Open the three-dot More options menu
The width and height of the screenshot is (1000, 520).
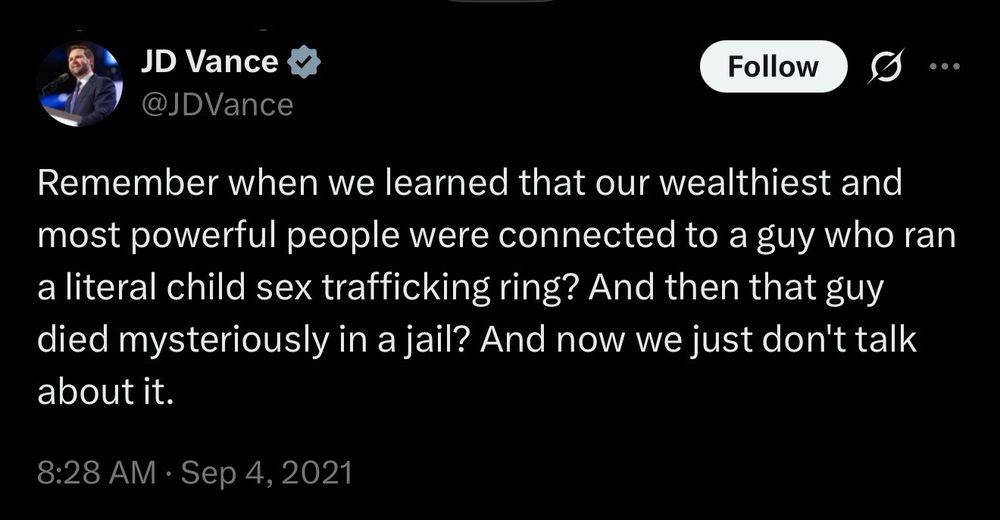pos(942,67)
